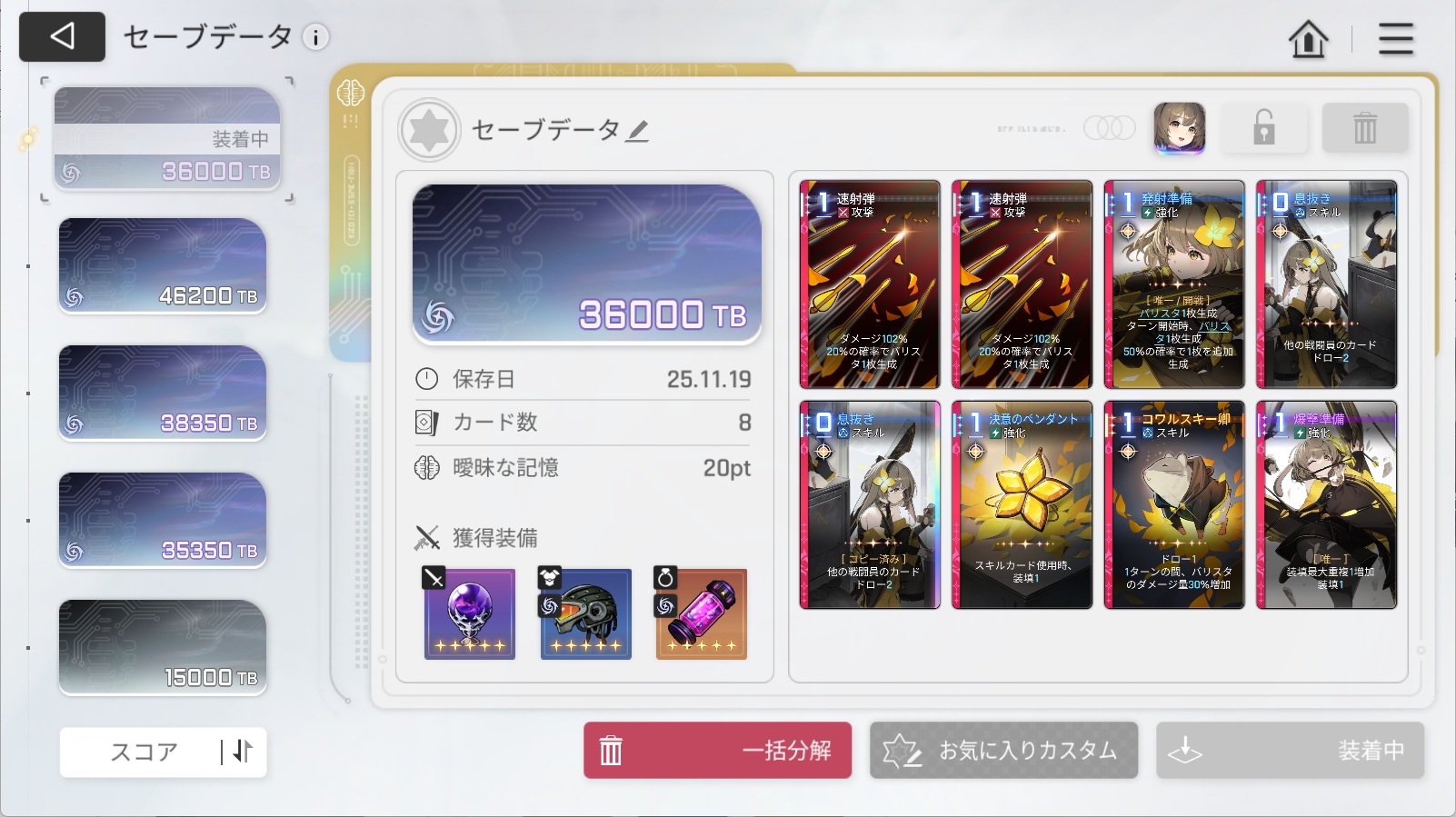Open the helmet armor equipment

pos(586,613)
